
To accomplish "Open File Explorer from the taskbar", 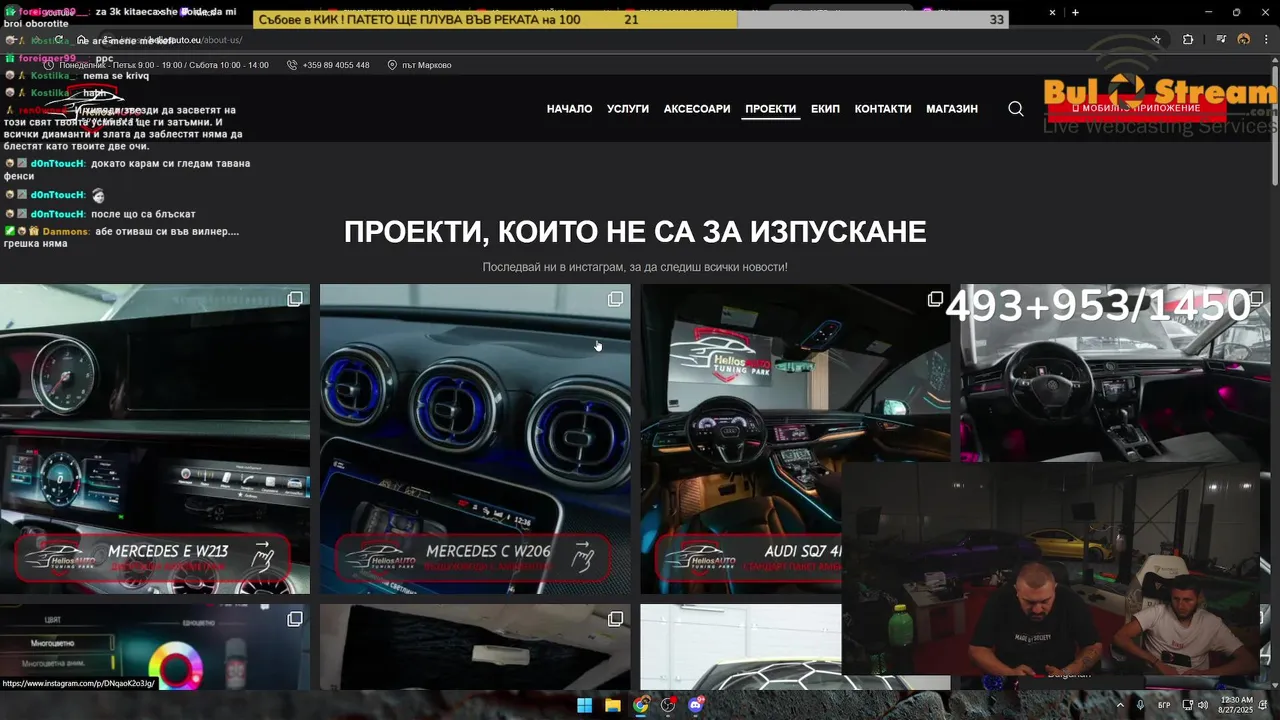I will tap(612, 705).
